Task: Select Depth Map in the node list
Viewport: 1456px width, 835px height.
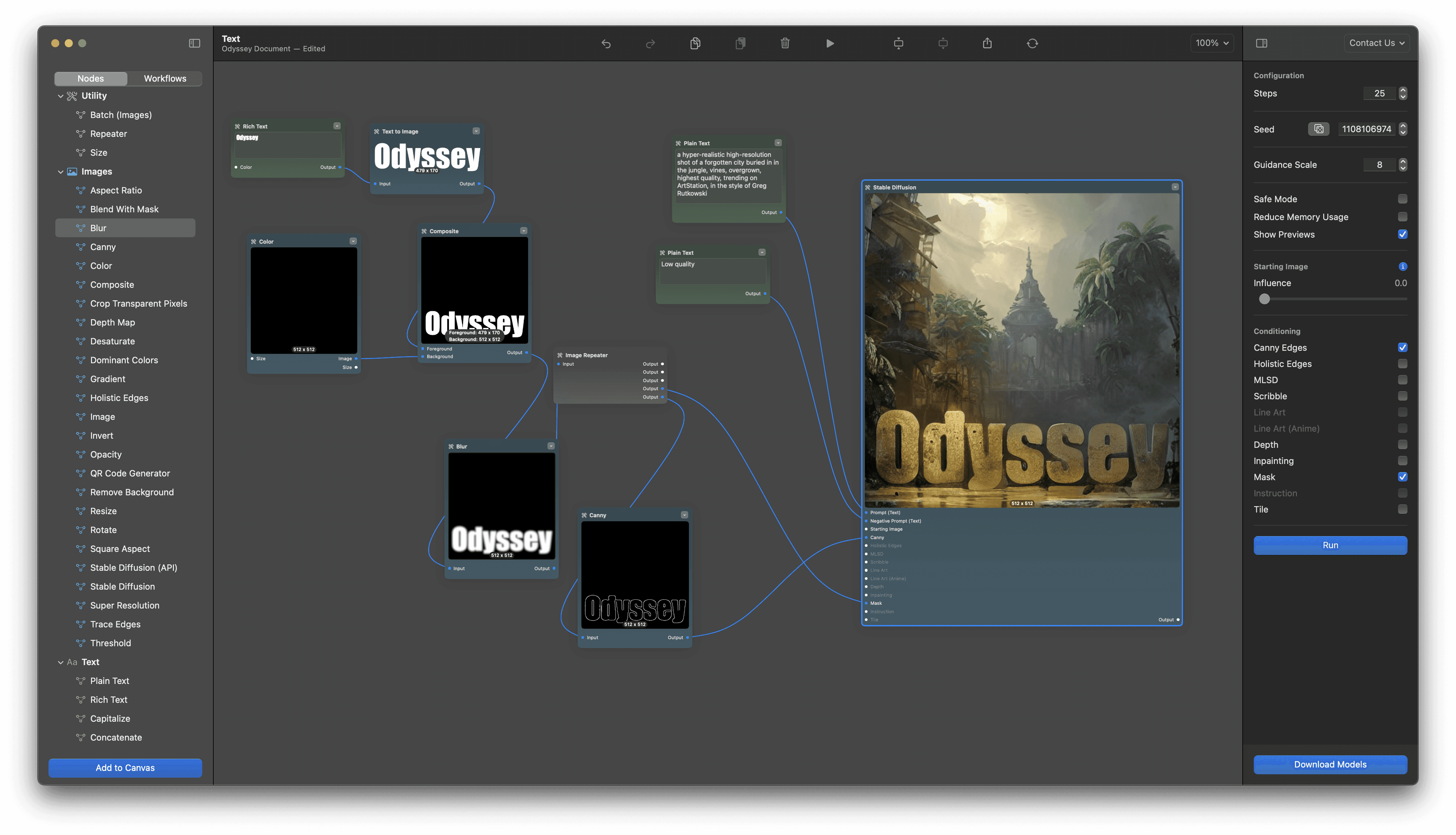Action: tap(112, 322)
